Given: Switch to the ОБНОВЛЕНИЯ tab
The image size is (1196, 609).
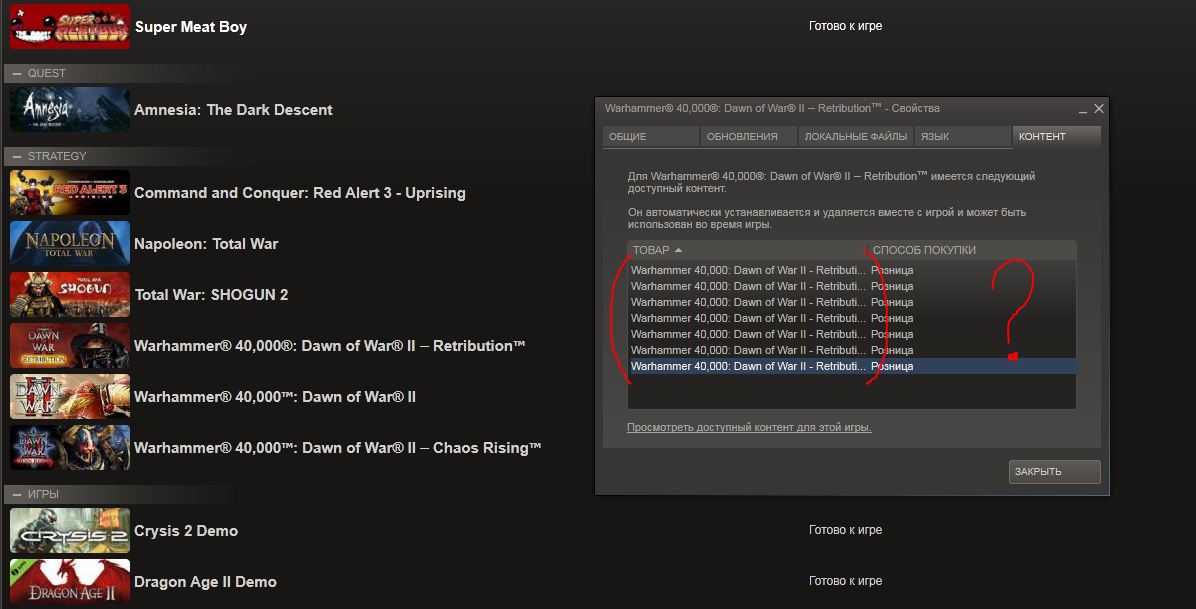Looking at the screenshot, I should [x=748, y=137].
